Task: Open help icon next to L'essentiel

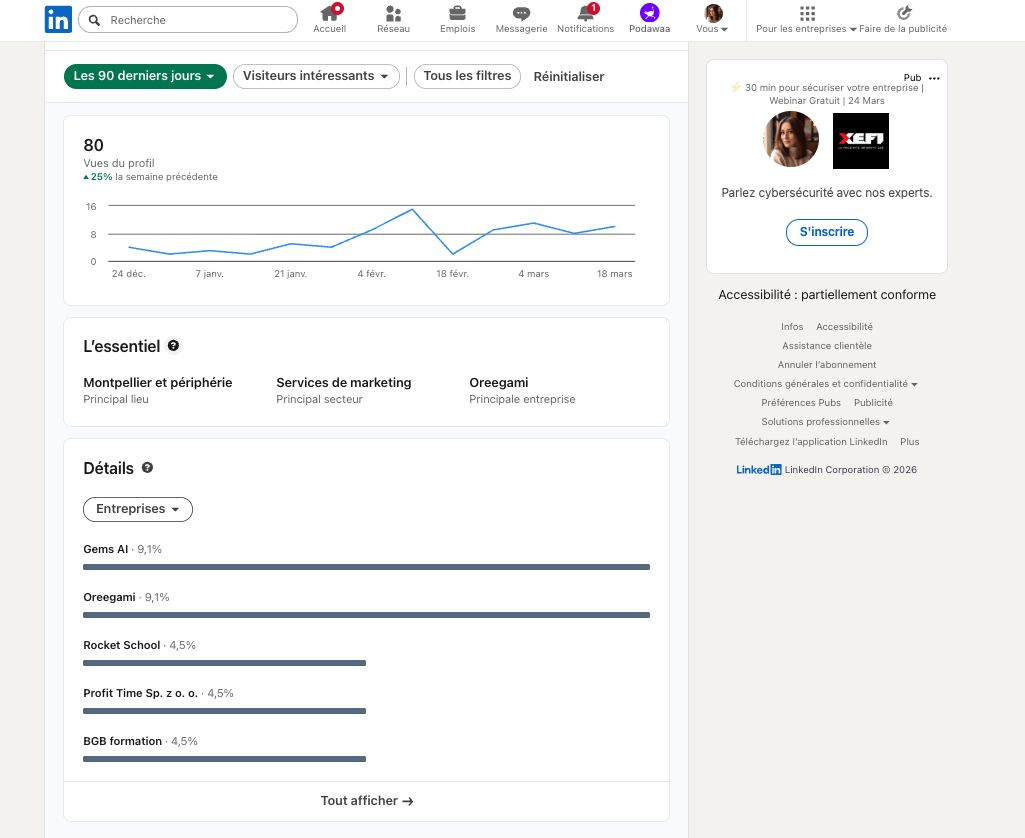Action: (173, 346)
